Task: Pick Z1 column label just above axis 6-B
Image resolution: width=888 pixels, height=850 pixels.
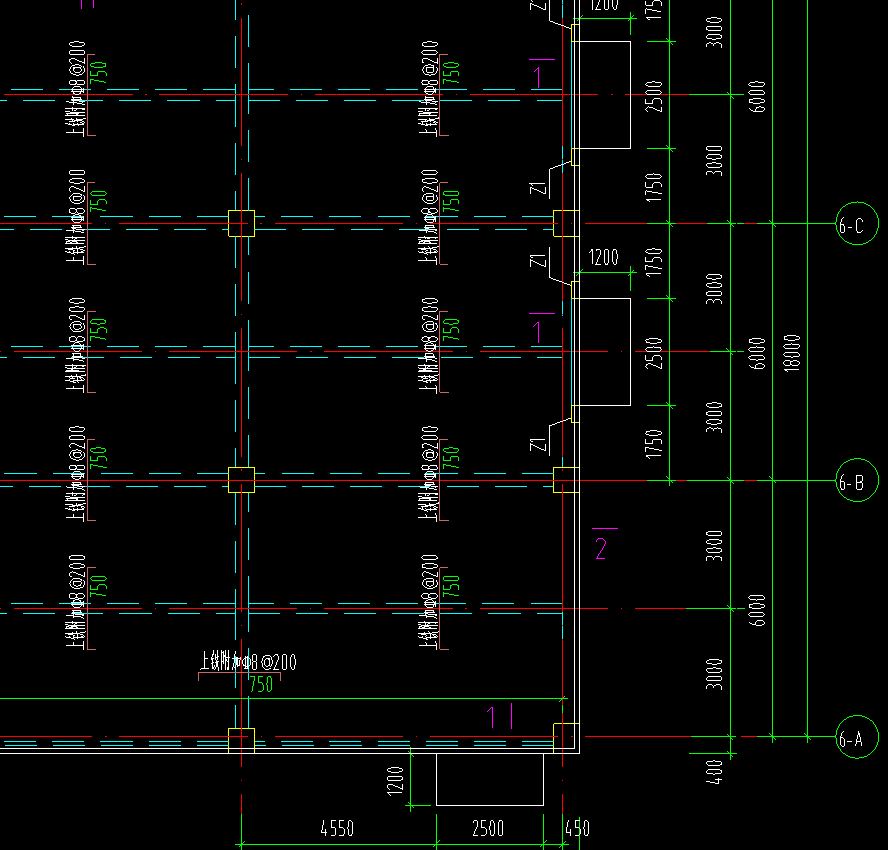Action: [539, 445]
